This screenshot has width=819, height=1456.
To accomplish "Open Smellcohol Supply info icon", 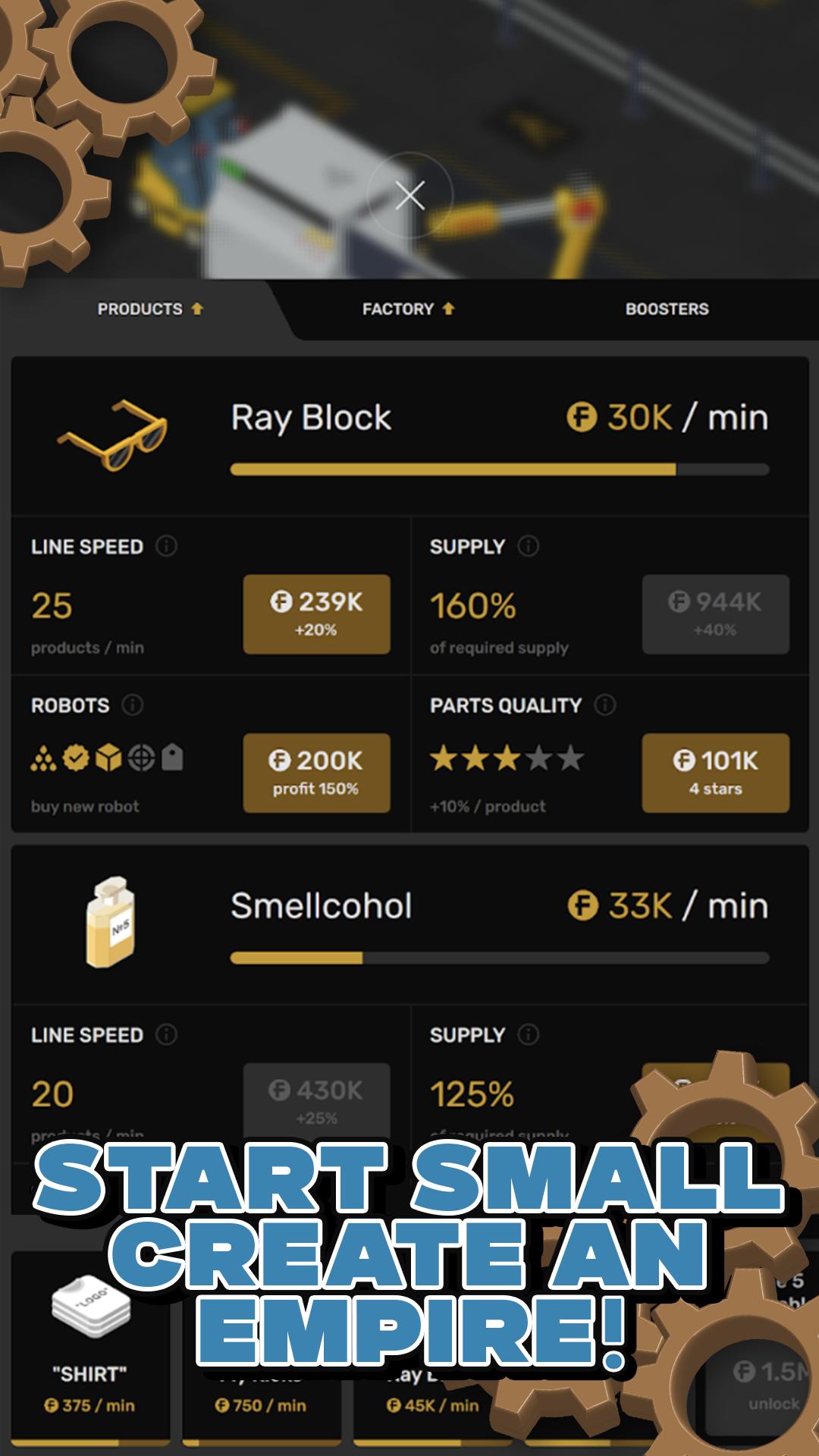I will coord(529,1034).
